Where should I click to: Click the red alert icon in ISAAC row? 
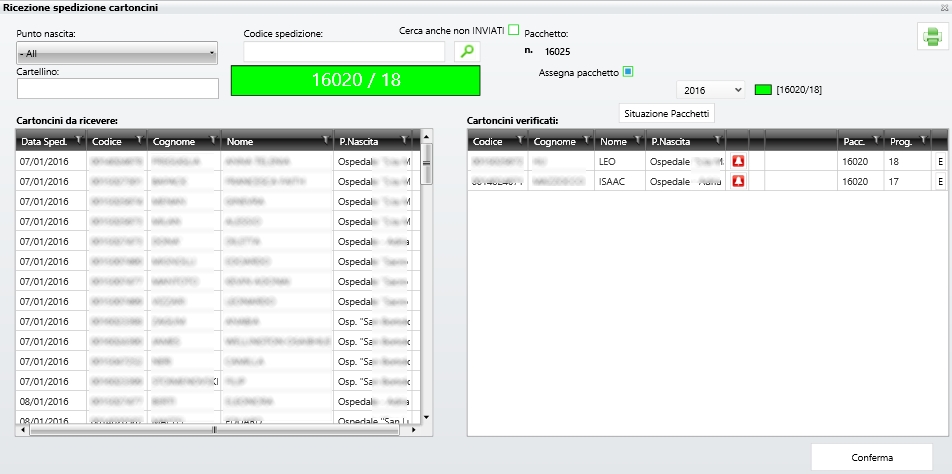(738, 181)
